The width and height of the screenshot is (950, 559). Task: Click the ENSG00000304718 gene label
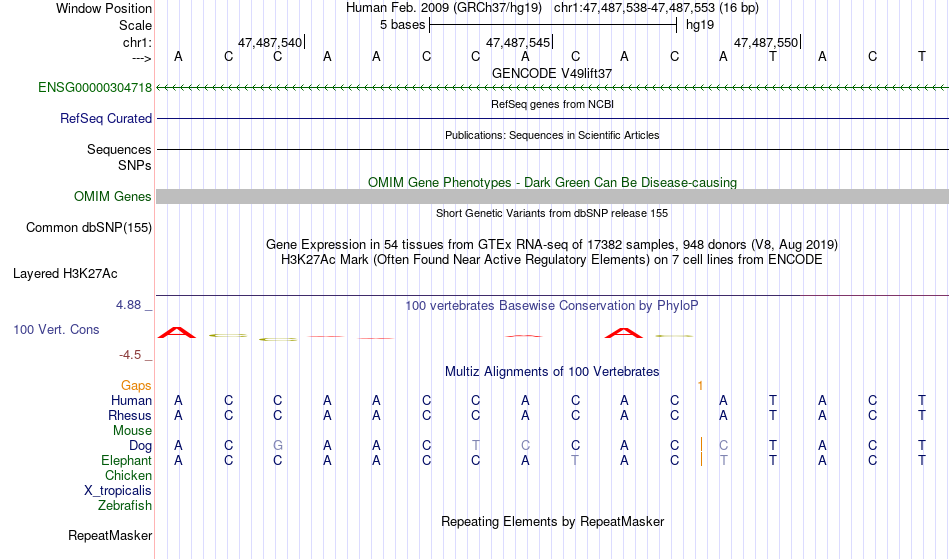coord(95,88)
